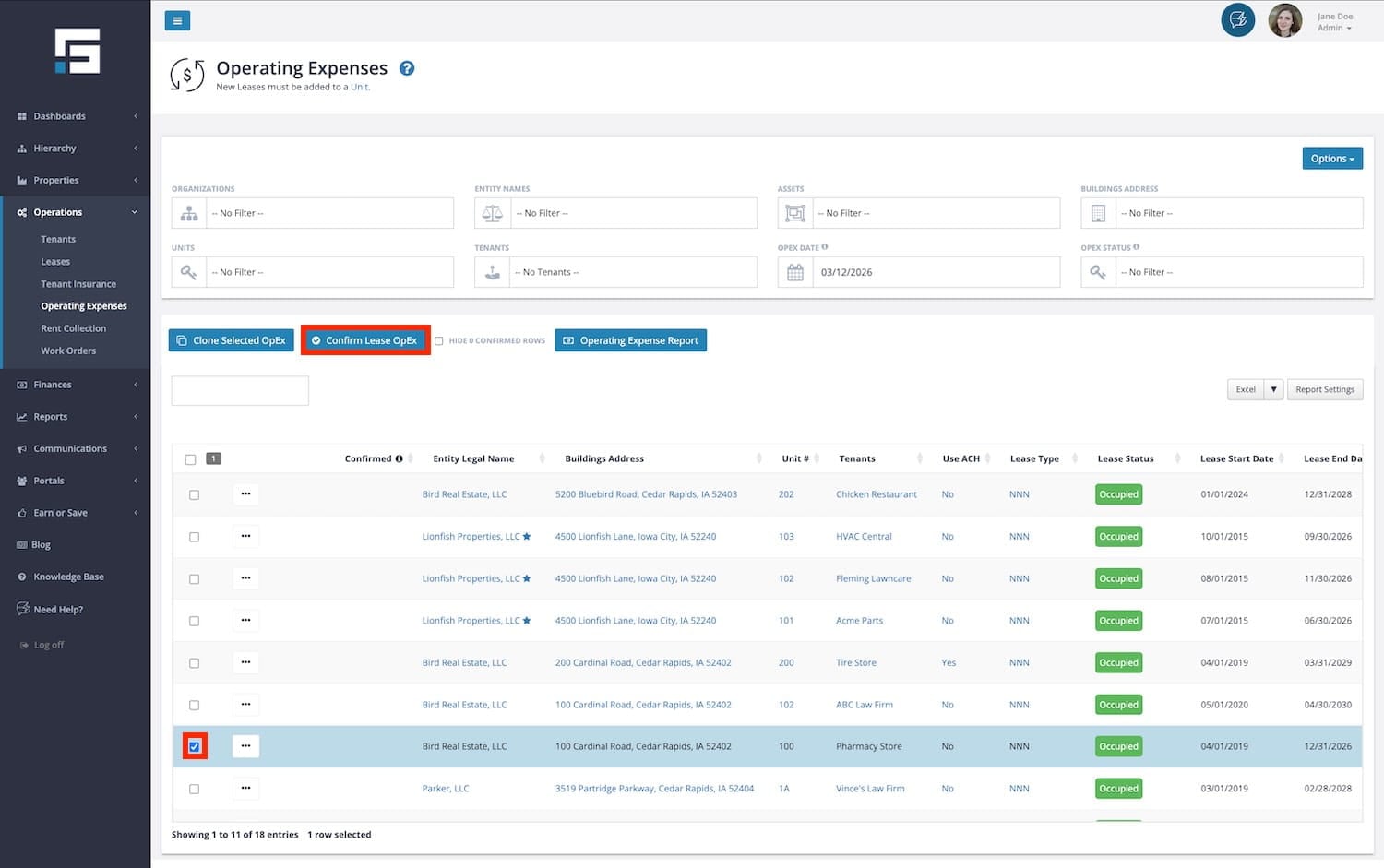This screenshot has height=868, width=1384.
Task: Go to Tenant Insurance in sidebar
Action: tap(78, 284)
